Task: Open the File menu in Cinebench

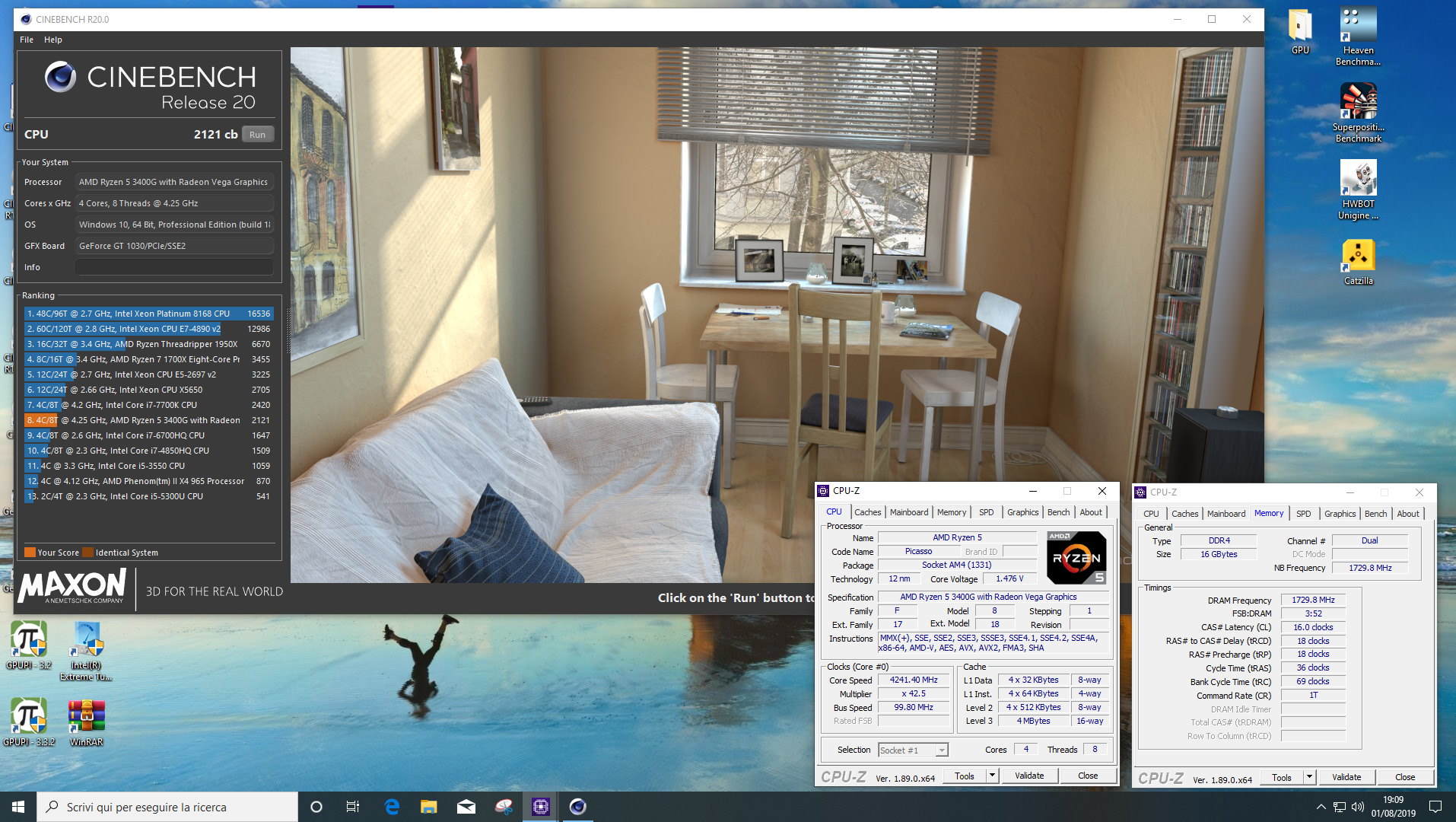Action: 27,40
